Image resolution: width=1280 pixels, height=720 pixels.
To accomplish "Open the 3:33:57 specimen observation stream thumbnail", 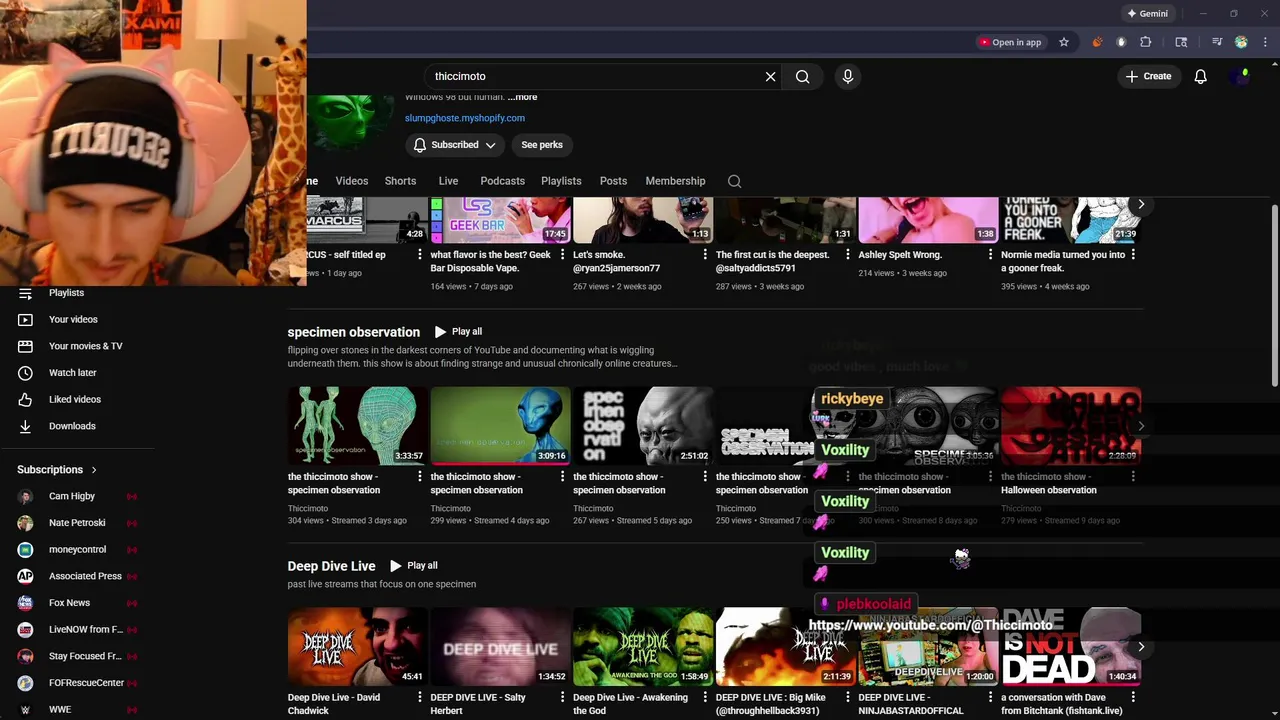I will 357,425.
